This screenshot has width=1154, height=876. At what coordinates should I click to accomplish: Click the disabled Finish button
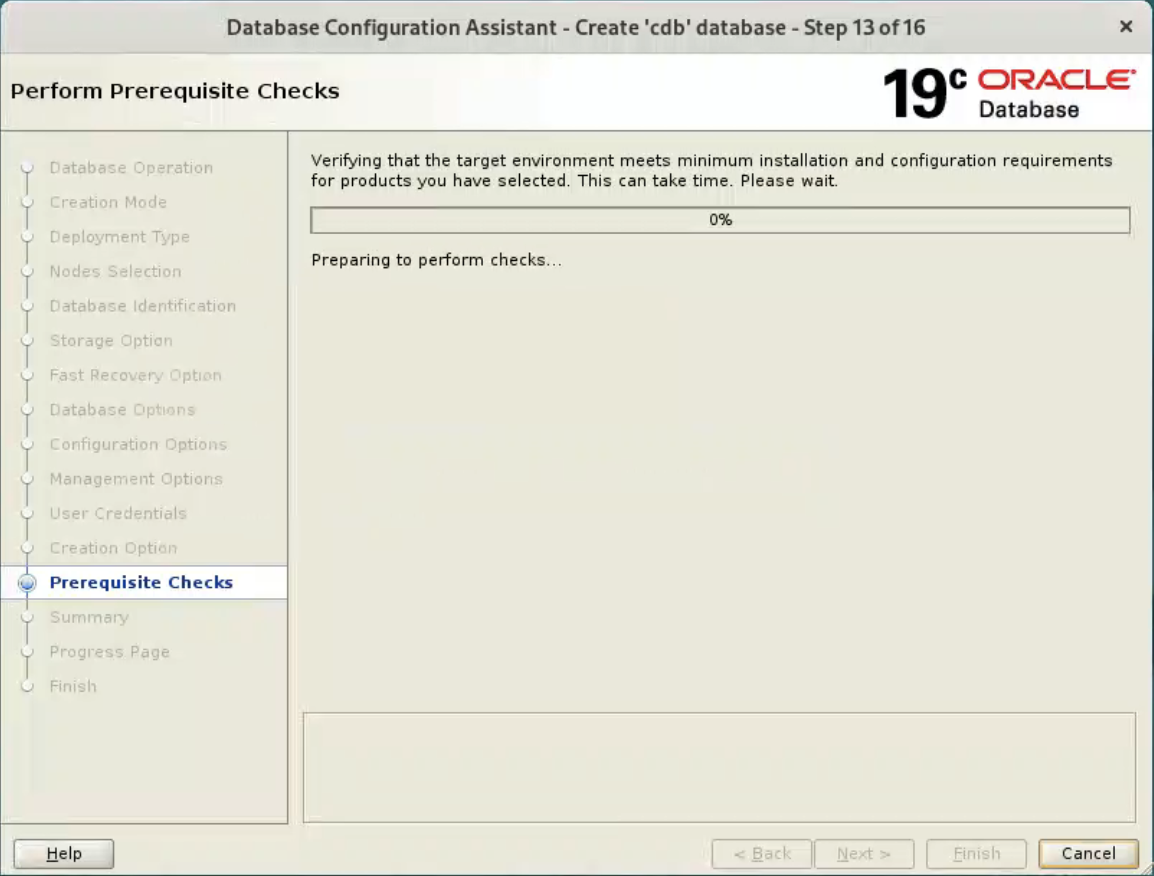[x=976, y=853]
